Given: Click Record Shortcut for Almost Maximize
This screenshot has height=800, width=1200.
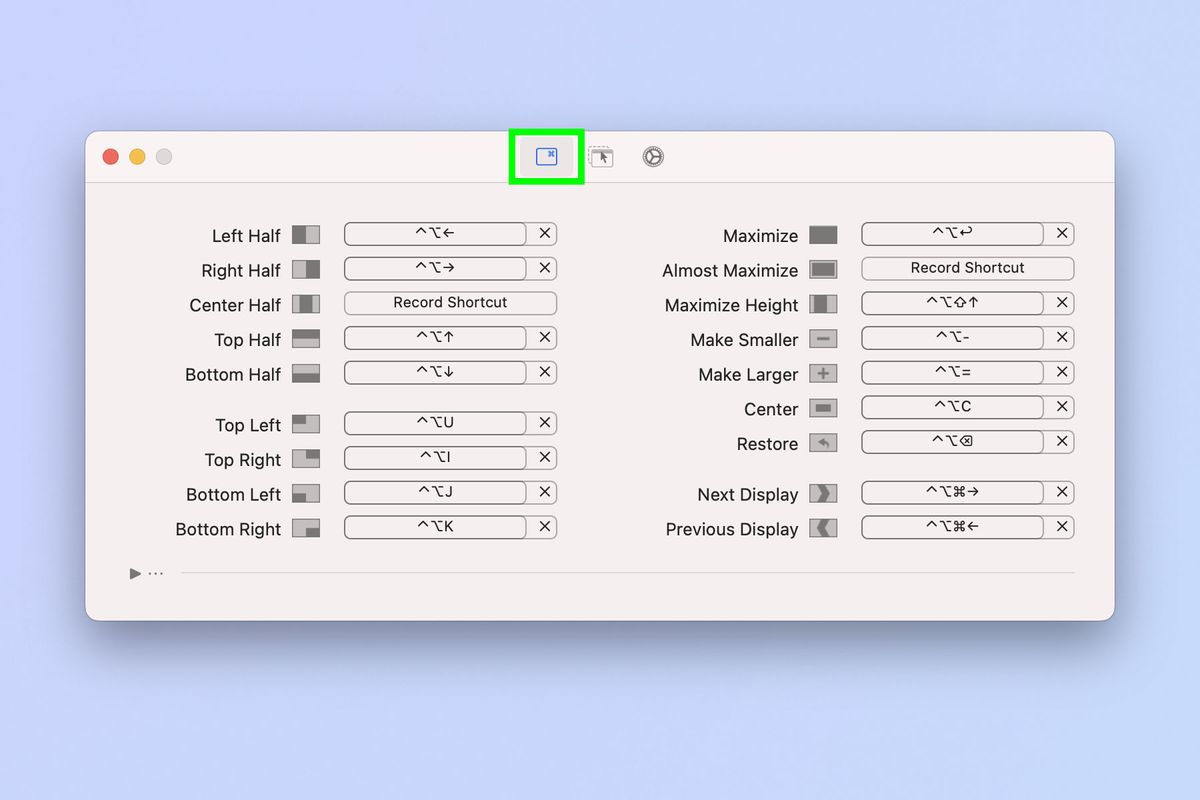Looking at the screenshot, I should point(967,268).
